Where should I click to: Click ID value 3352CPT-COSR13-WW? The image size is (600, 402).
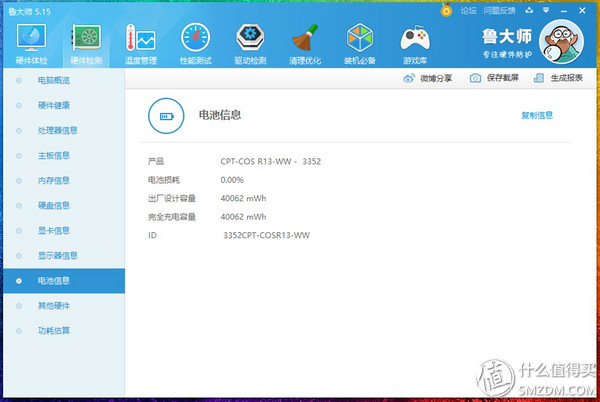coord(266,235)
